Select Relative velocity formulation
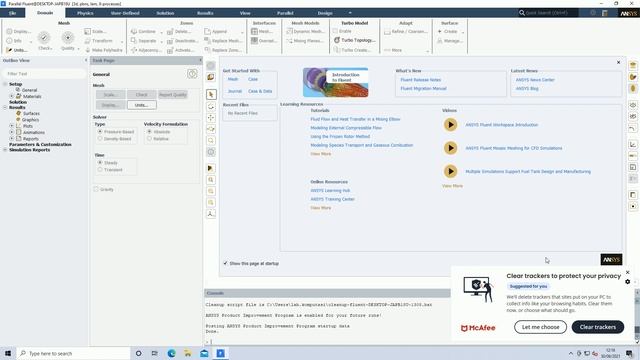Viewport: 640px width, 360px height. point(149,139)
